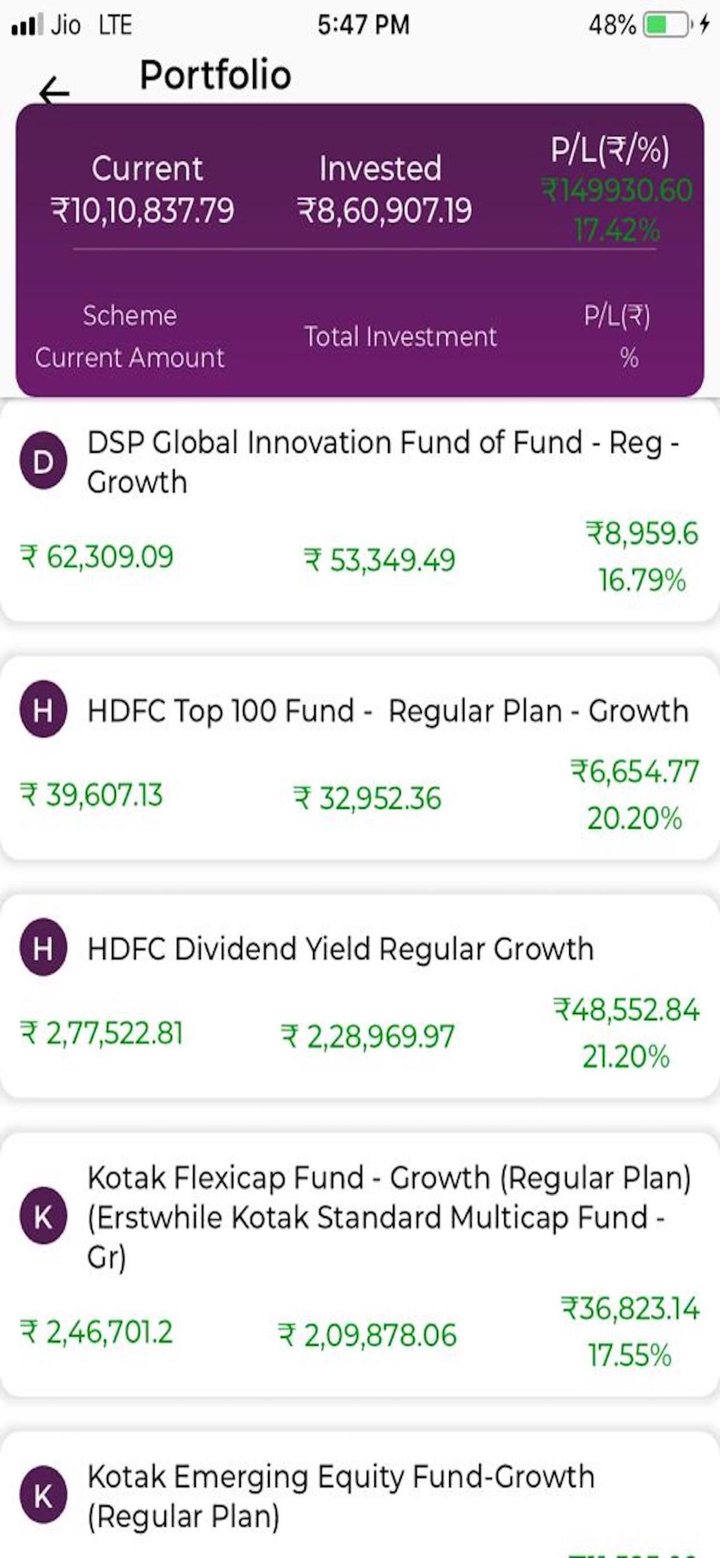Open Kotak Emerging Equity Fund-Growth scheme
Viewport: 720px width, 1558px height.
(x=340, y=1496)
